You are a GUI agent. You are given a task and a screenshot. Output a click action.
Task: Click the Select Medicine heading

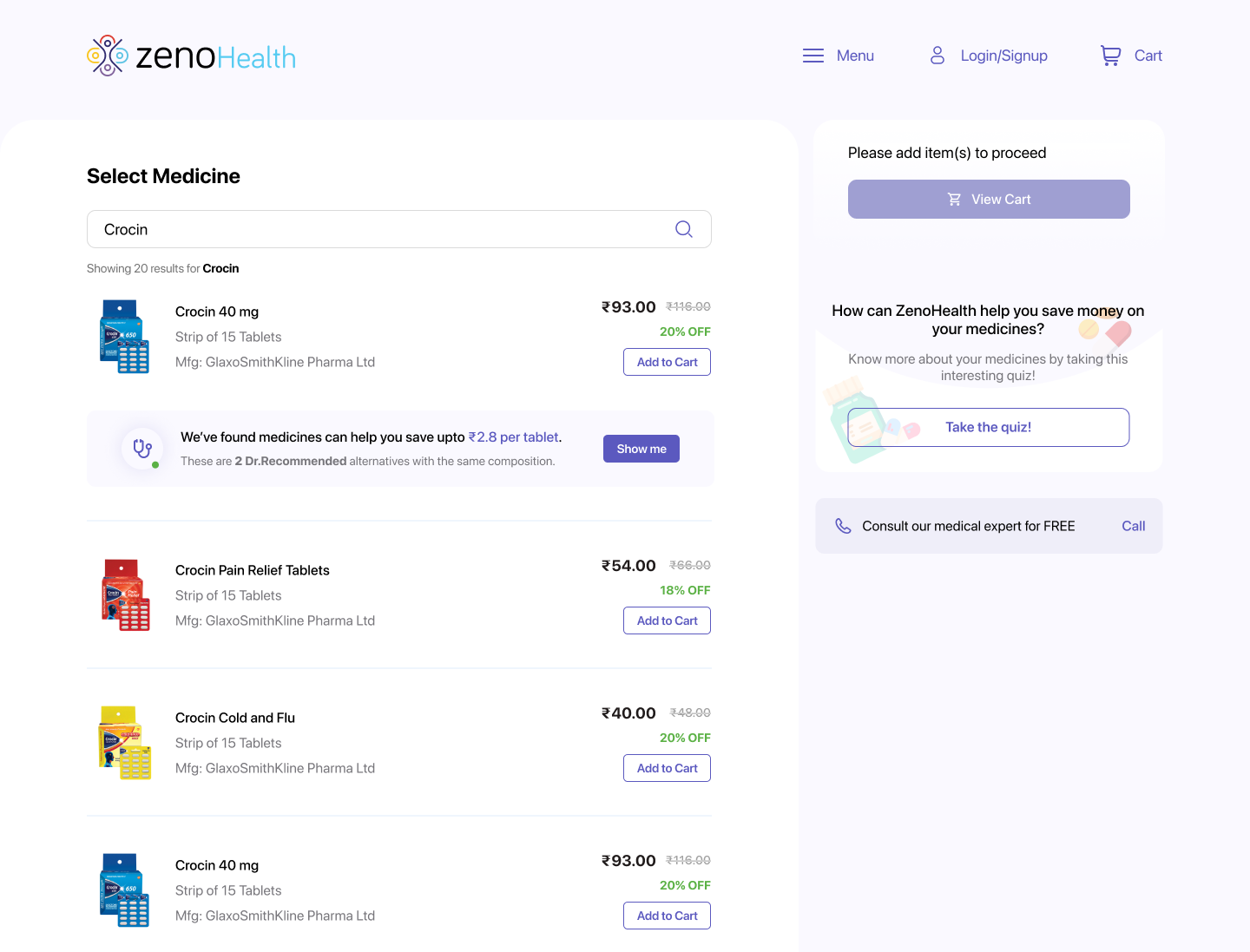[163, 176]
